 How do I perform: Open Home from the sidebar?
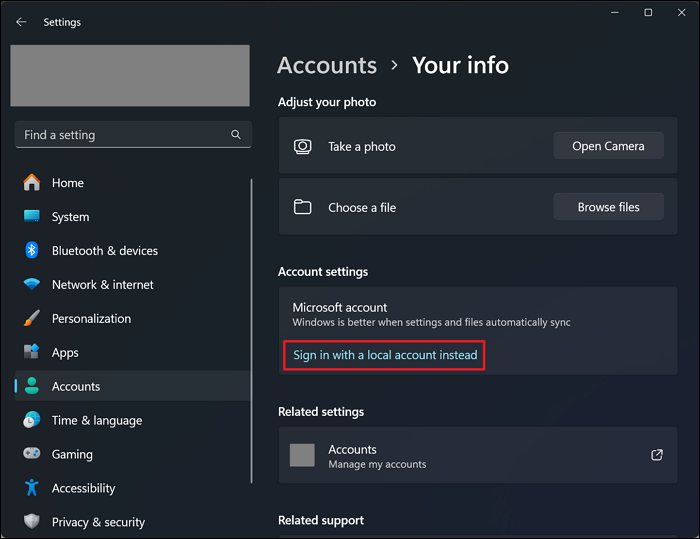68,183
